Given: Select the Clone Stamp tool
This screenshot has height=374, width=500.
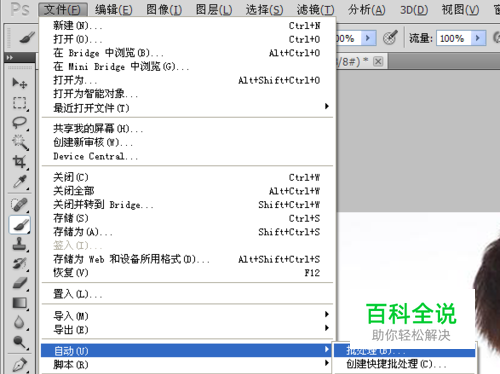Looking at the screenshot, I should click(x=20, y=244).
